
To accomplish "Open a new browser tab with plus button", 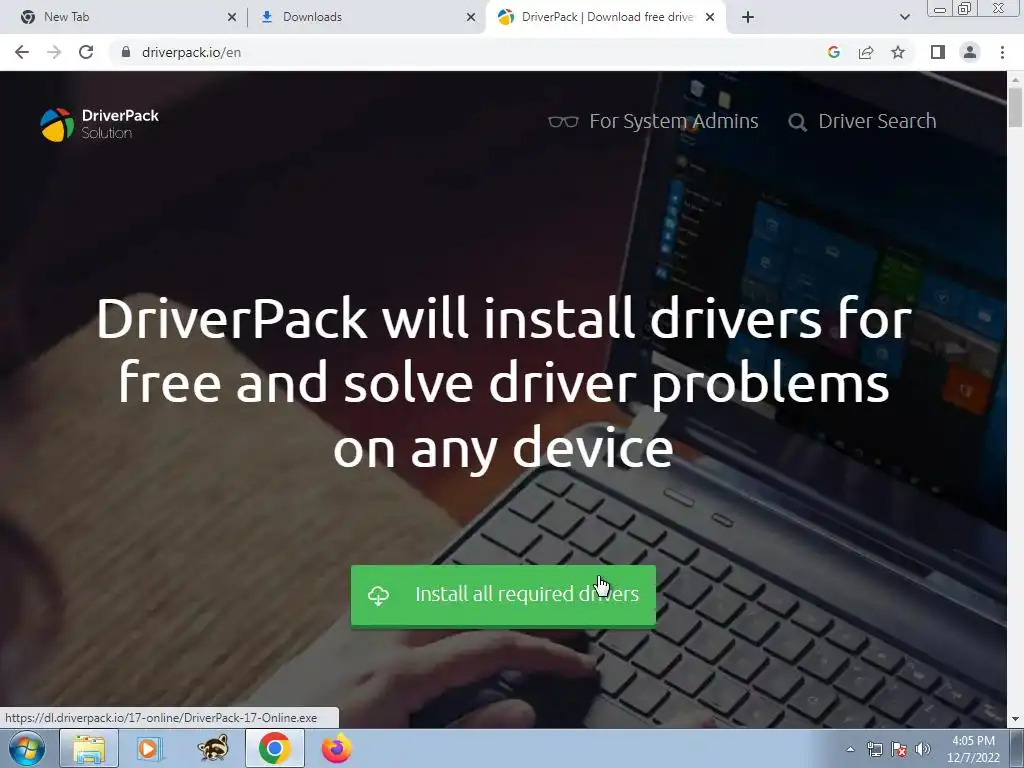I will 748,18.
